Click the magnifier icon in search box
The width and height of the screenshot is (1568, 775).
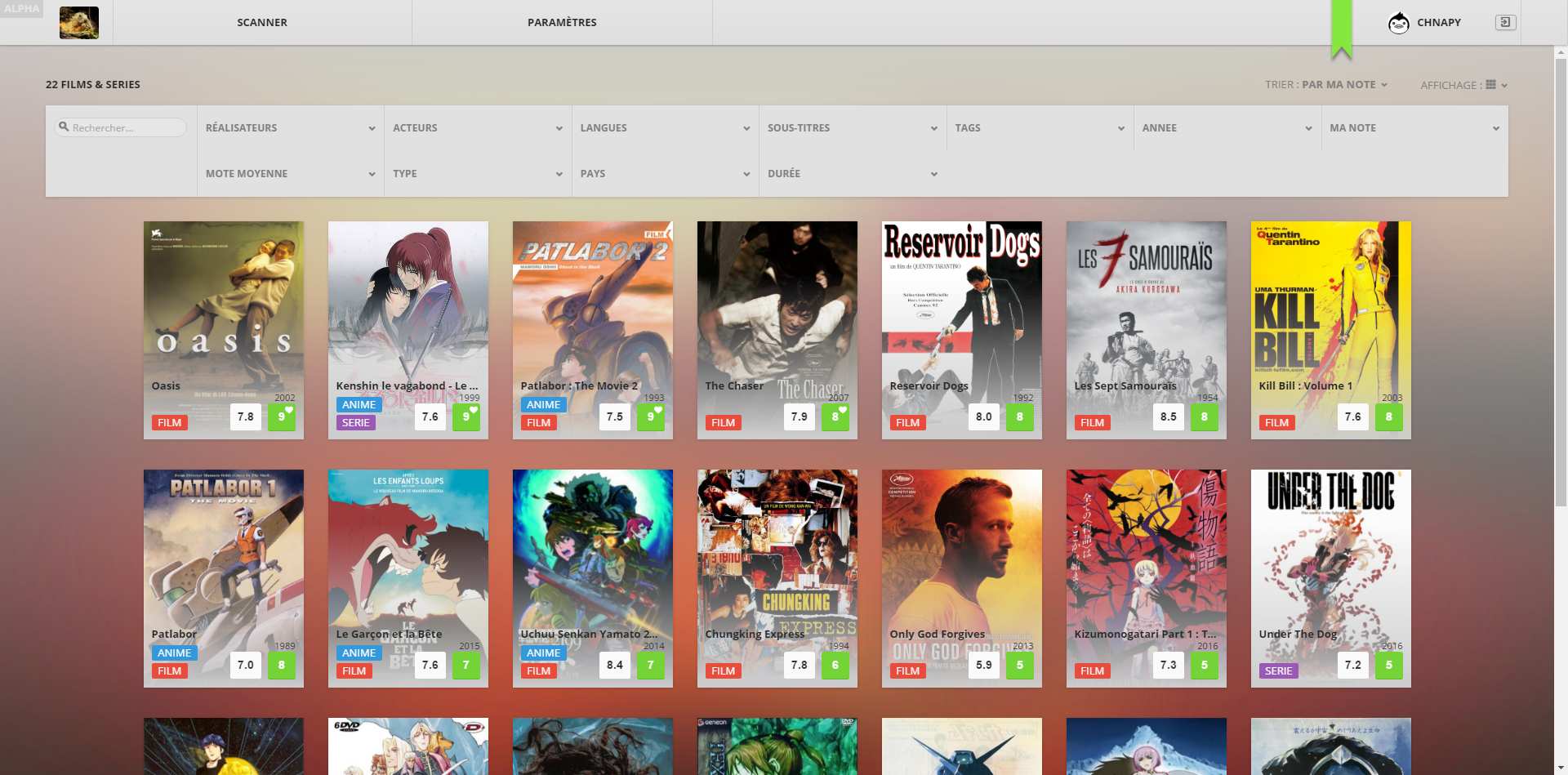click(x=64, y=127)
